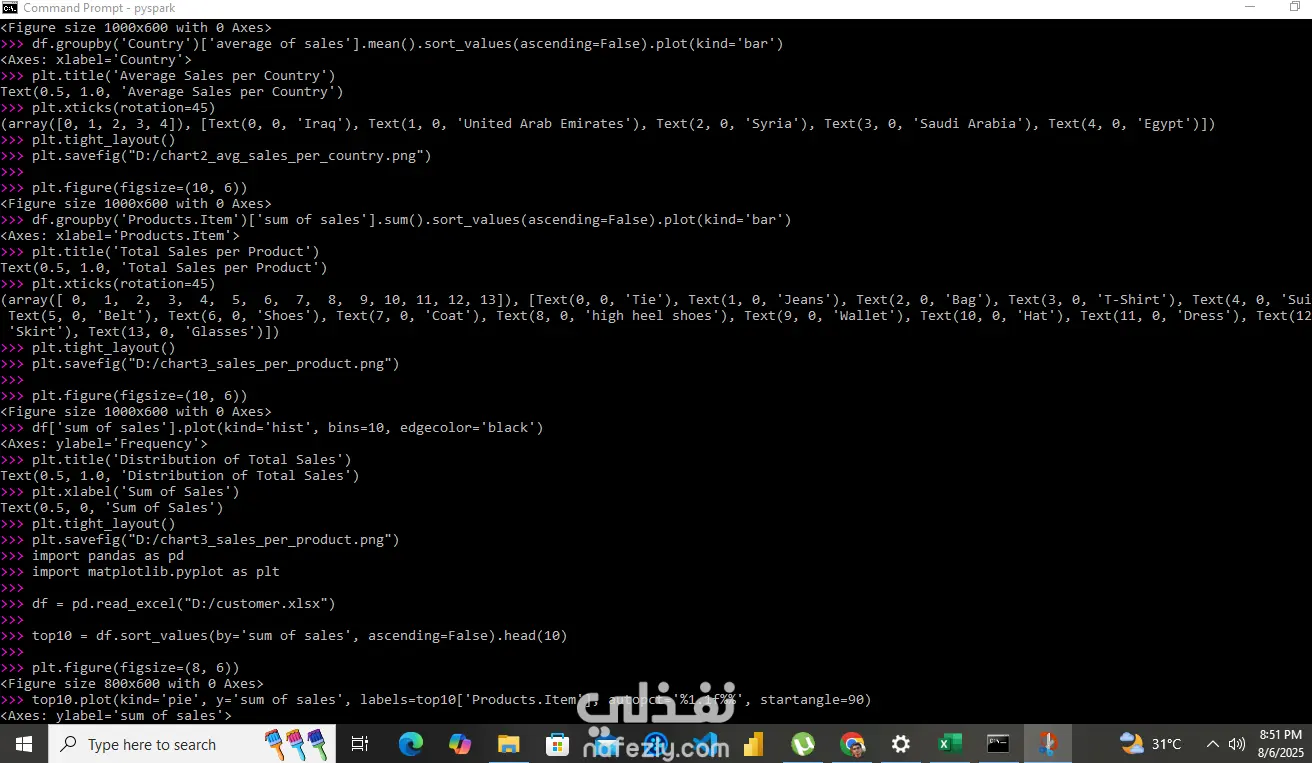The width and height of the screenshot is (1312, 763).
Task: Click the "Axes: xlabel='Products.Item'" output line
Action: [120, 235]
